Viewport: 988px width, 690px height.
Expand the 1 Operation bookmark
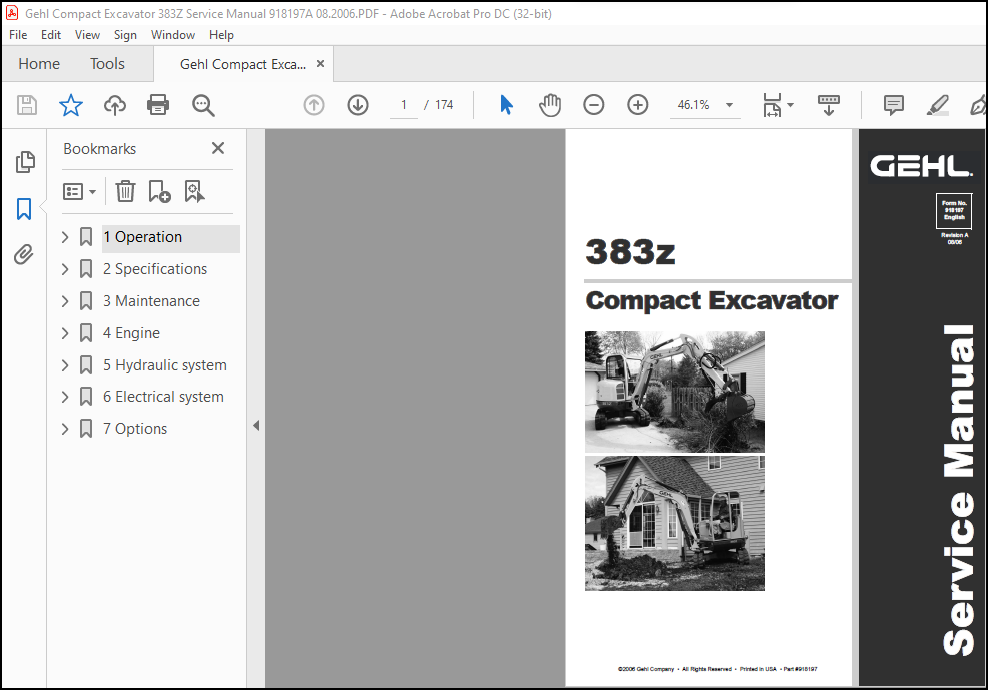pos(65,237)
